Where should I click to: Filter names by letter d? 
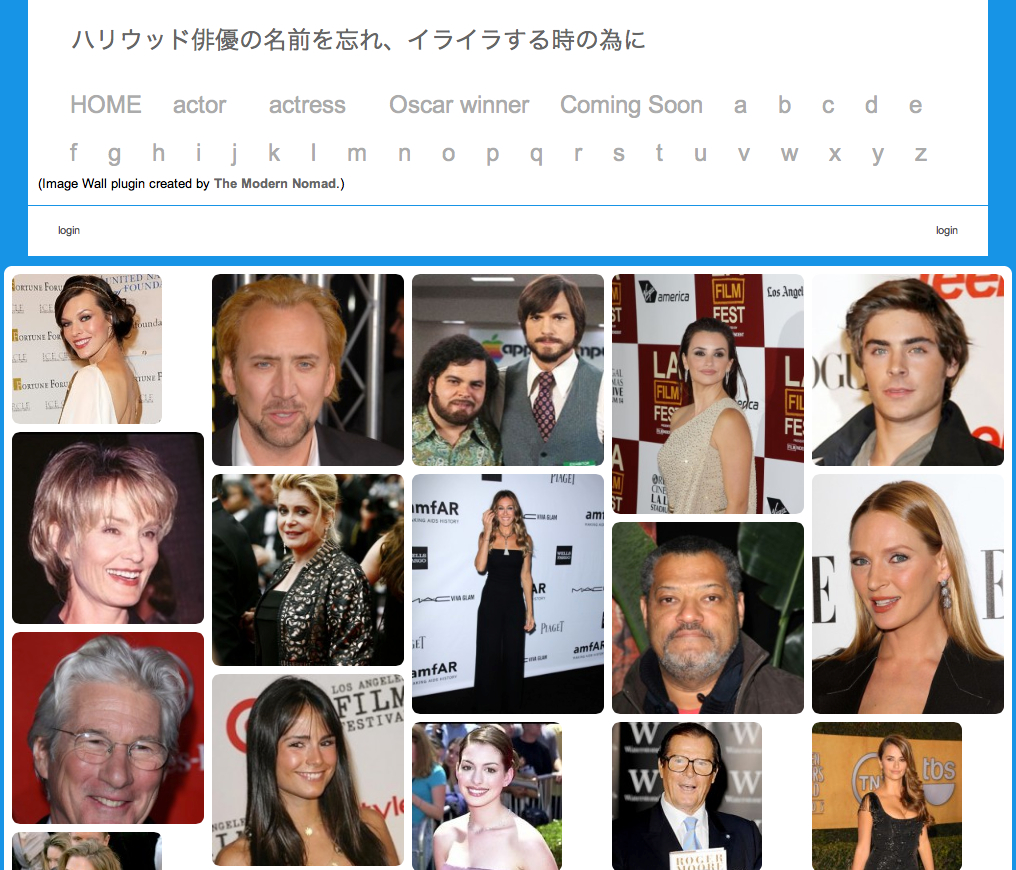tap(871, 105)
